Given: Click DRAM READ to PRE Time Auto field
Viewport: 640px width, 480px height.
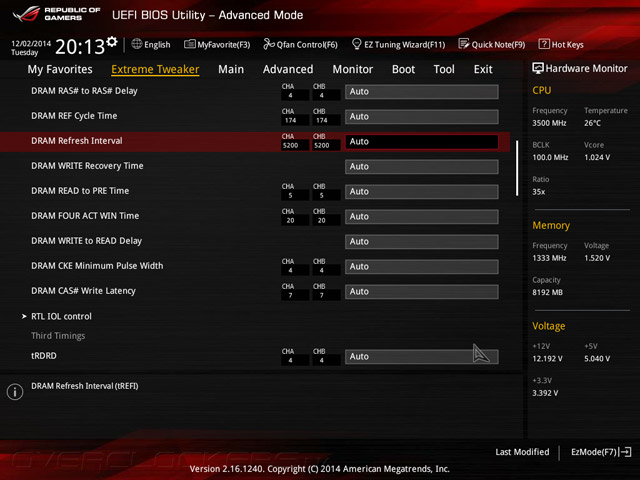Looking at the screenshot, I should click(x=422, y=191).
